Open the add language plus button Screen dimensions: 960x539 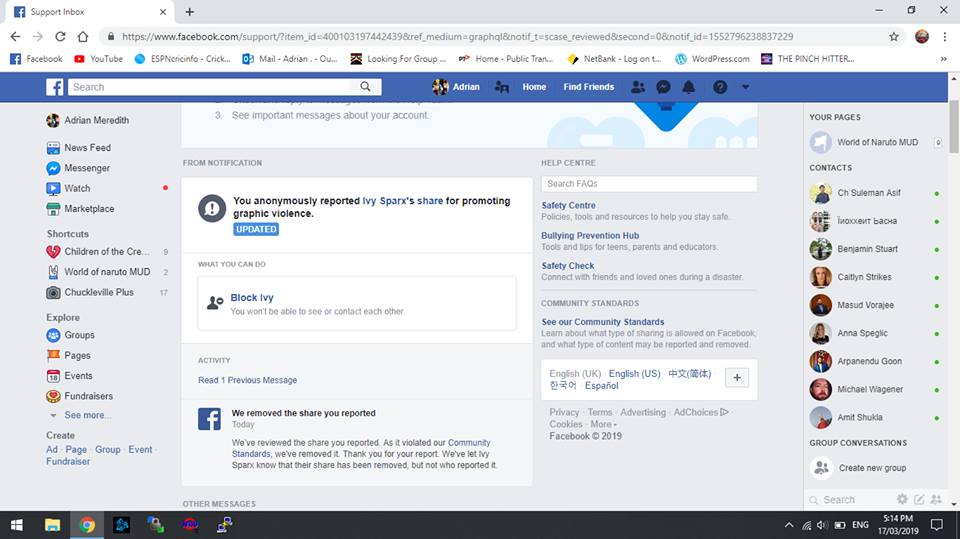click(x=736, y=378)
